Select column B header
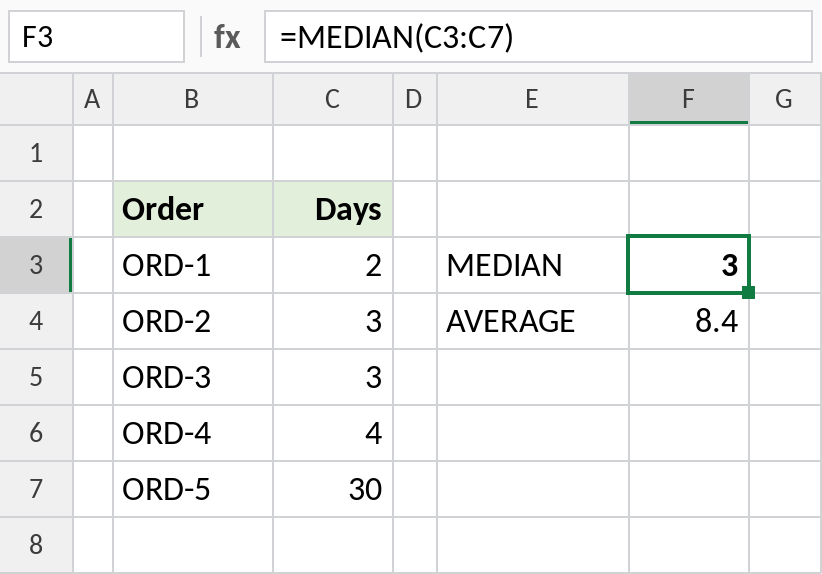Screen dimensions: 822x574 click(x=193, y=99)
